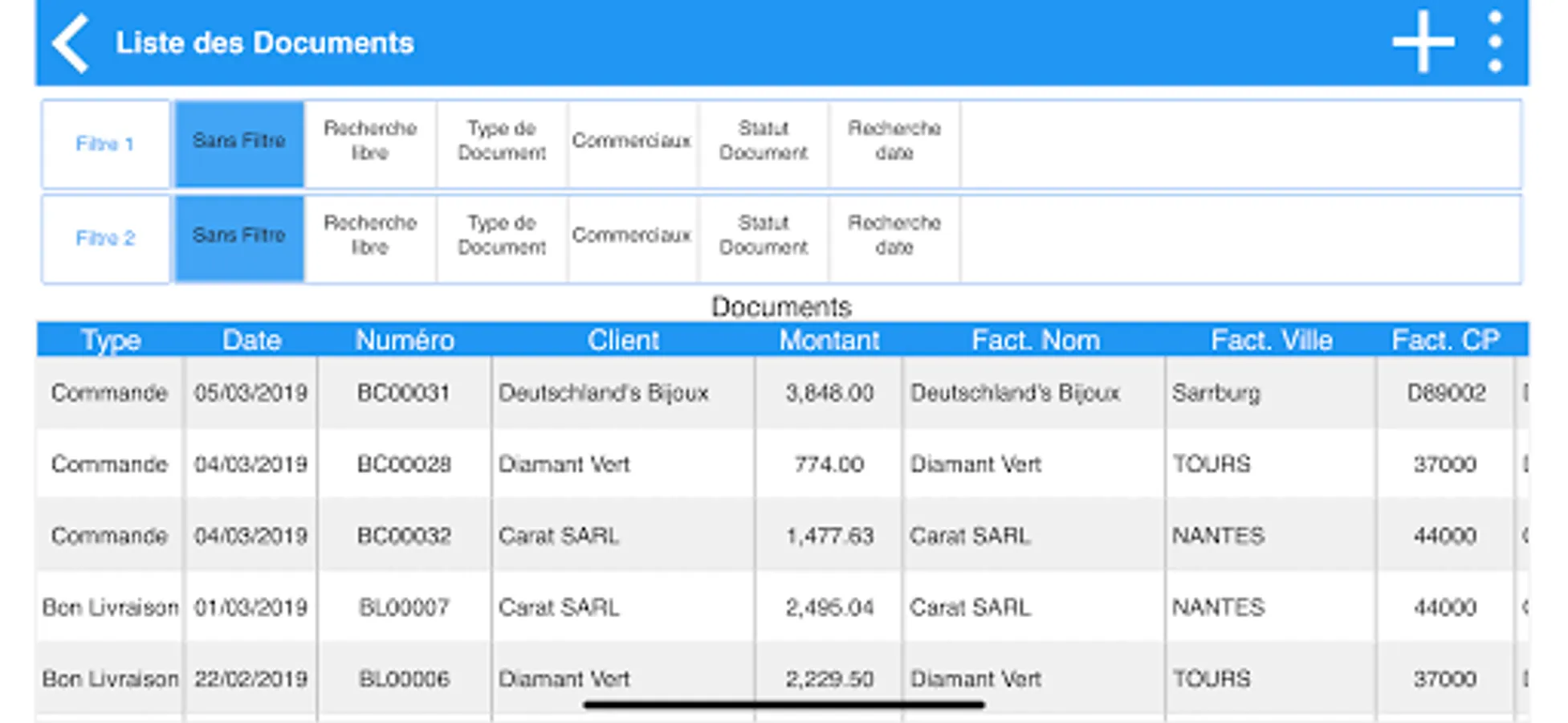
Task: Sort by the Numéro column header
Action: coord(405,340)
